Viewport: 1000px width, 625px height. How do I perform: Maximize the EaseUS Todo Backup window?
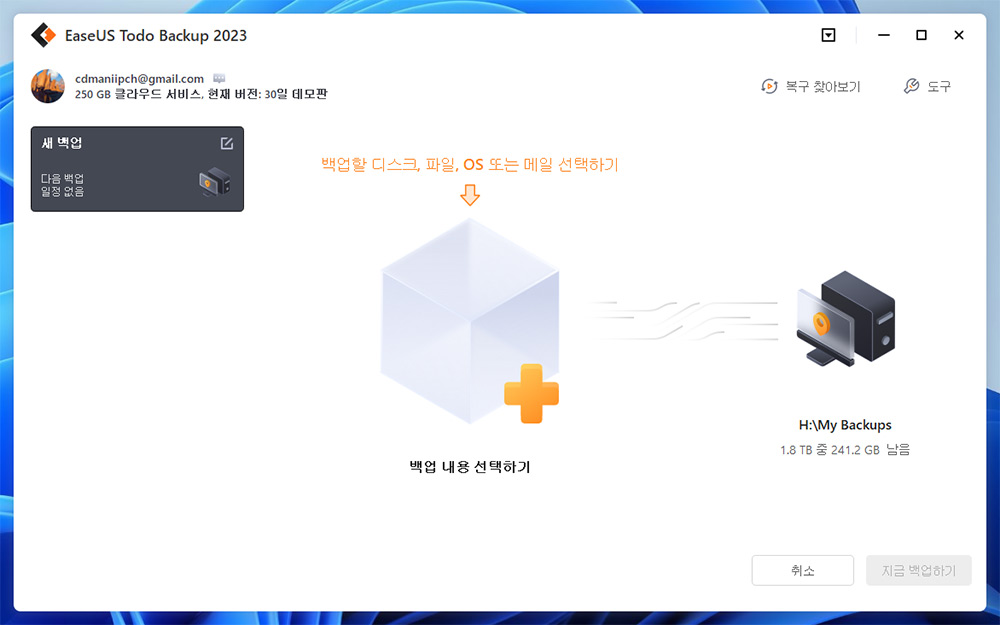921,35
